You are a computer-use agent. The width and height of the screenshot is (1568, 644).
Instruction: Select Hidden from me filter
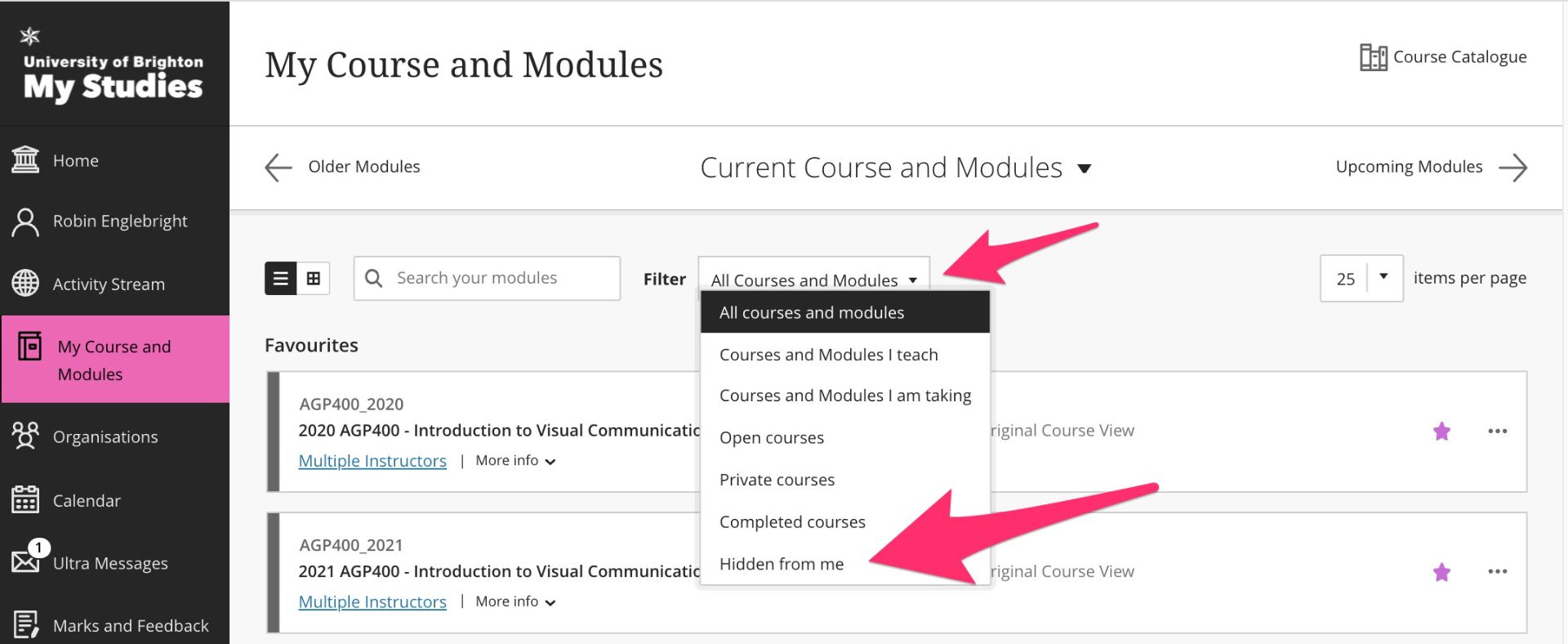click(781, 563)
